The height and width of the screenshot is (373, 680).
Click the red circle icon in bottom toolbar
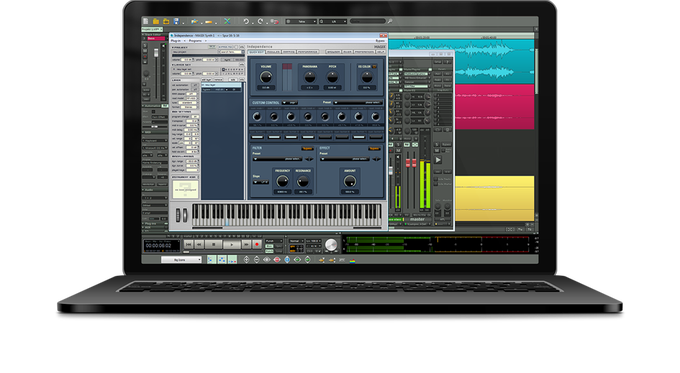click(x=277, y=260)
